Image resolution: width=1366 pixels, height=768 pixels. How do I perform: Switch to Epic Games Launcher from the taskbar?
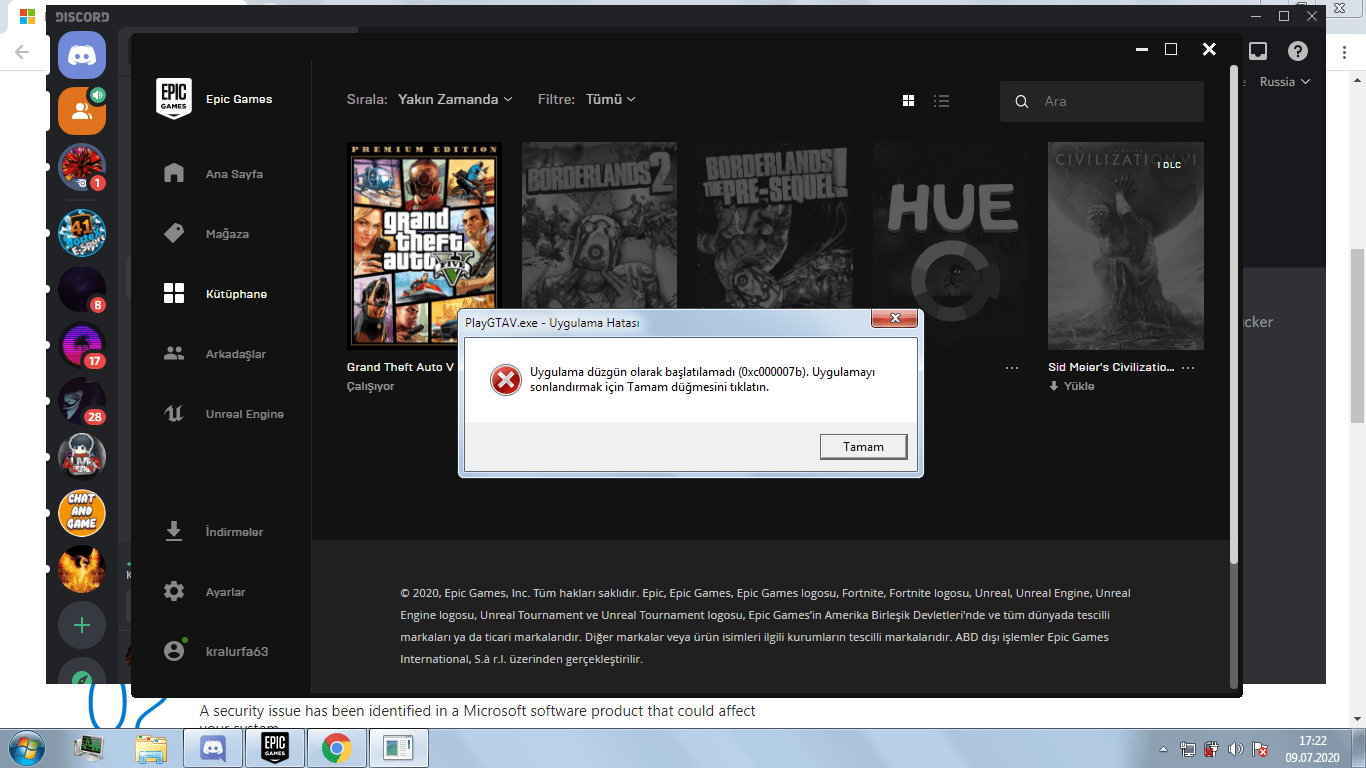coord(275,747)
